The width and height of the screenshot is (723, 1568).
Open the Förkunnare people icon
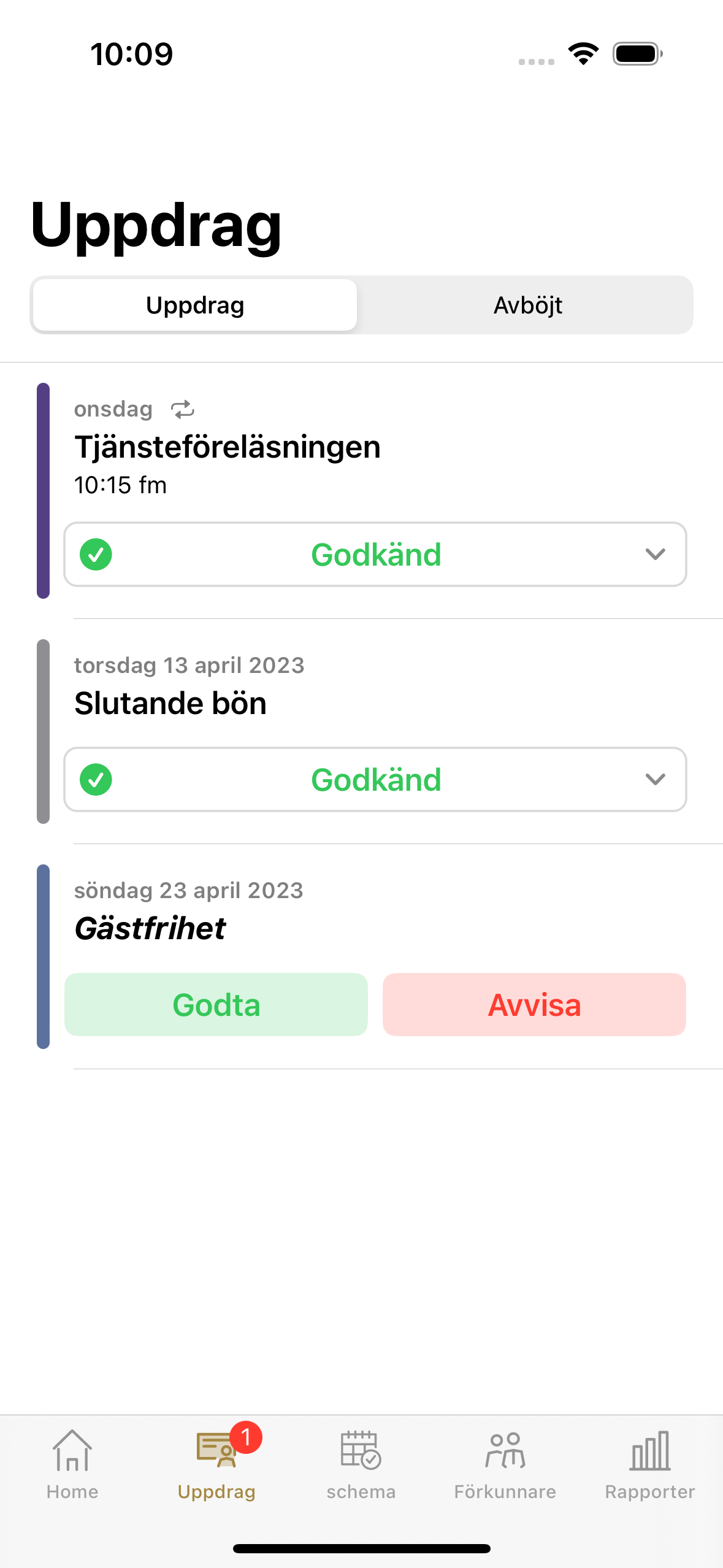(x=505, y=1450)
